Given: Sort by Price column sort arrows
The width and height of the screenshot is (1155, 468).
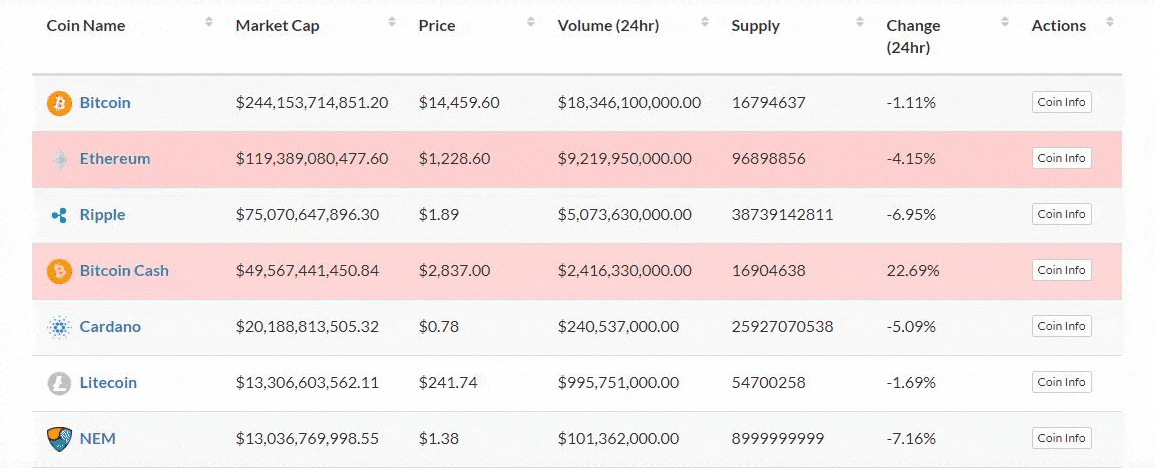Looking at the screenshot, I should point(530,22).
